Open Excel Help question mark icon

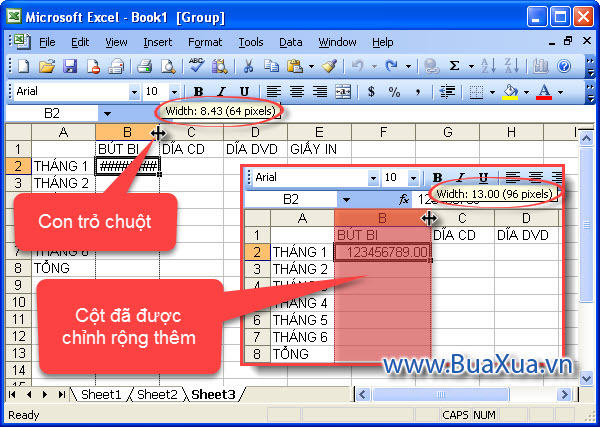tap(564, 67)
